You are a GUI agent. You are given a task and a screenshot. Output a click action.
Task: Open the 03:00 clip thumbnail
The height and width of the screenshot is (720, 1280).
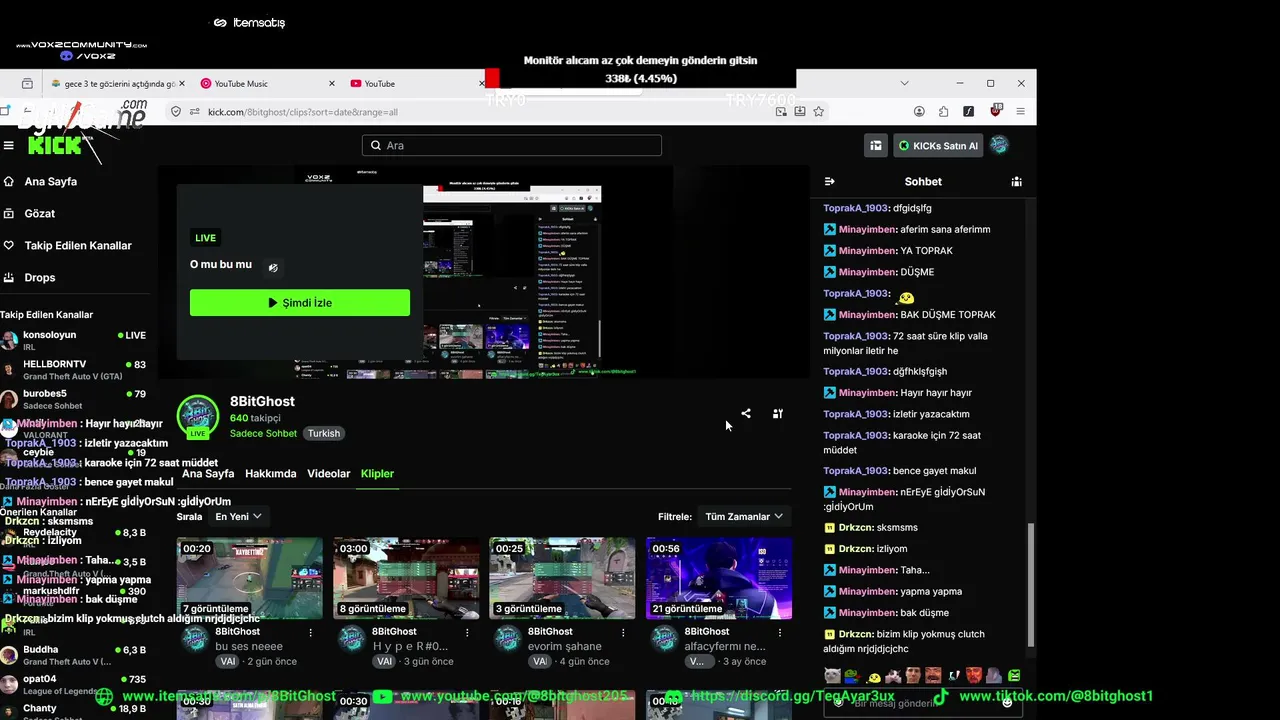click(406, 578)
